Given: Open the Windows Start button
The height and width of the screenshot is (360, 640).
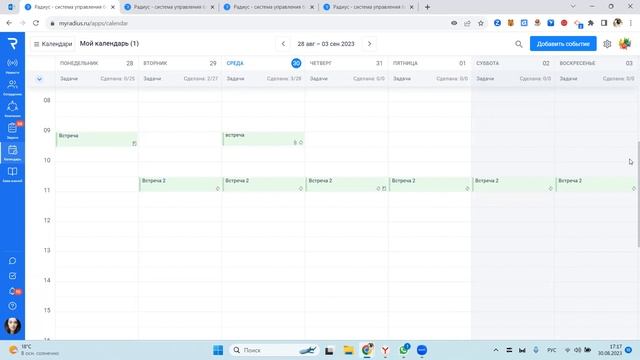Looking at the screenshot, I should pos(218,350).
